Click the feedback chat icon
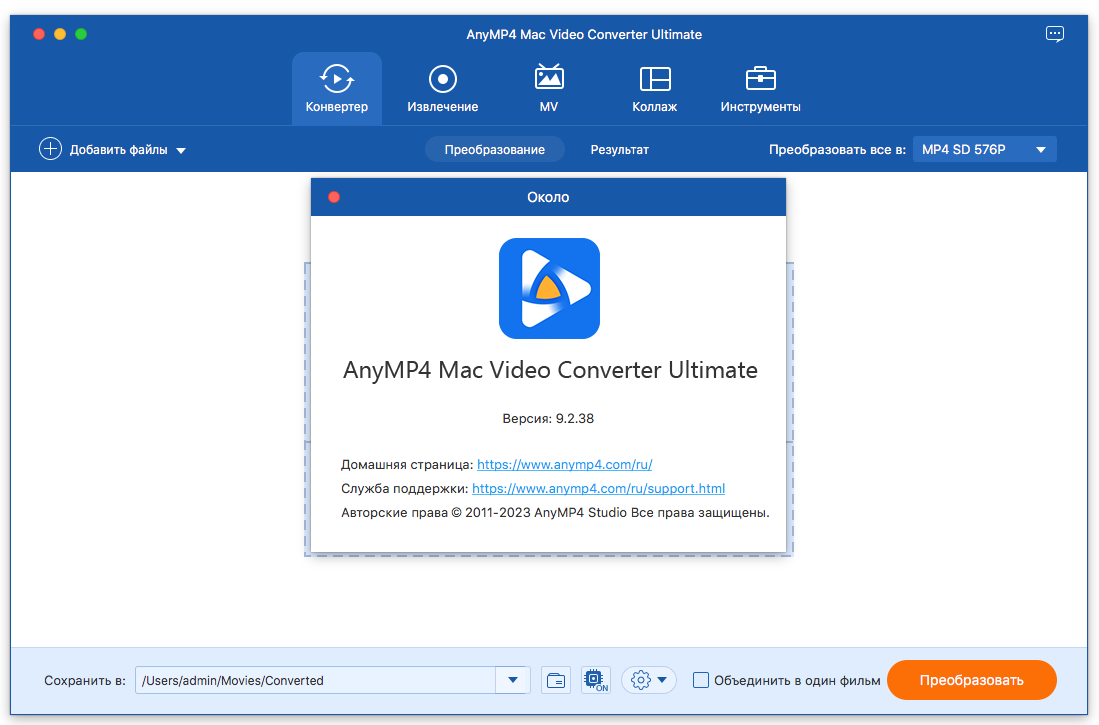1099x725 pixels. point(1055,34)
